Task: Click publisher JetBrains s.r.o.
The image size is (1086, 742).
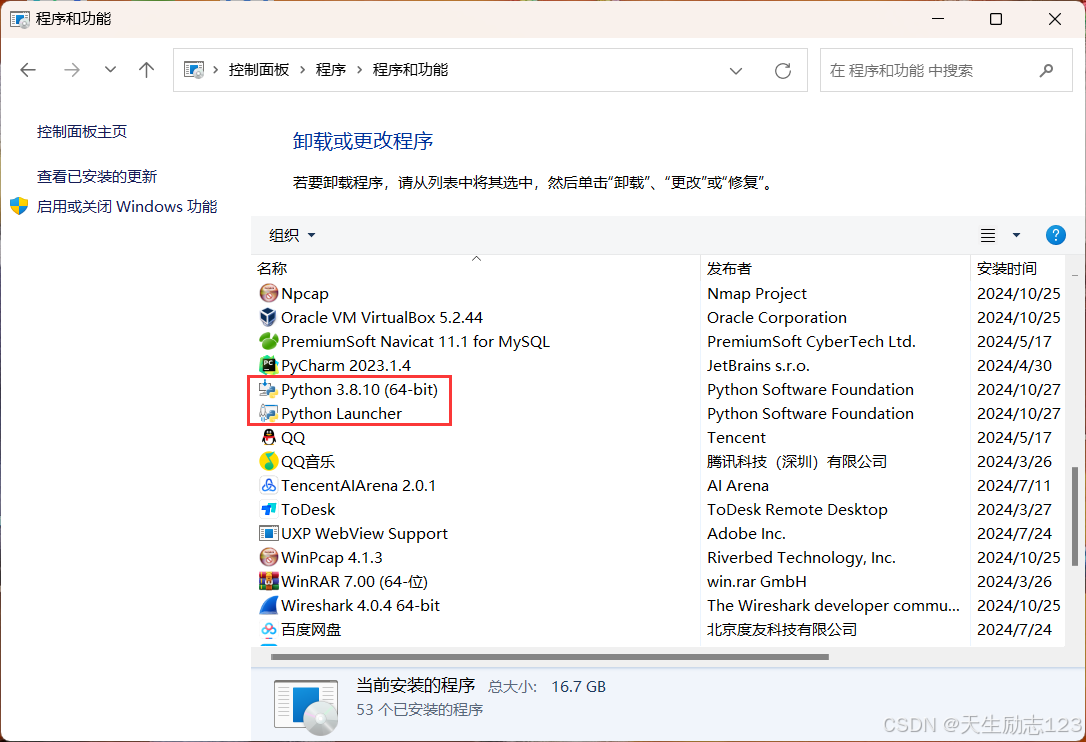Action: pyautogui.click(x=758, y=365)
